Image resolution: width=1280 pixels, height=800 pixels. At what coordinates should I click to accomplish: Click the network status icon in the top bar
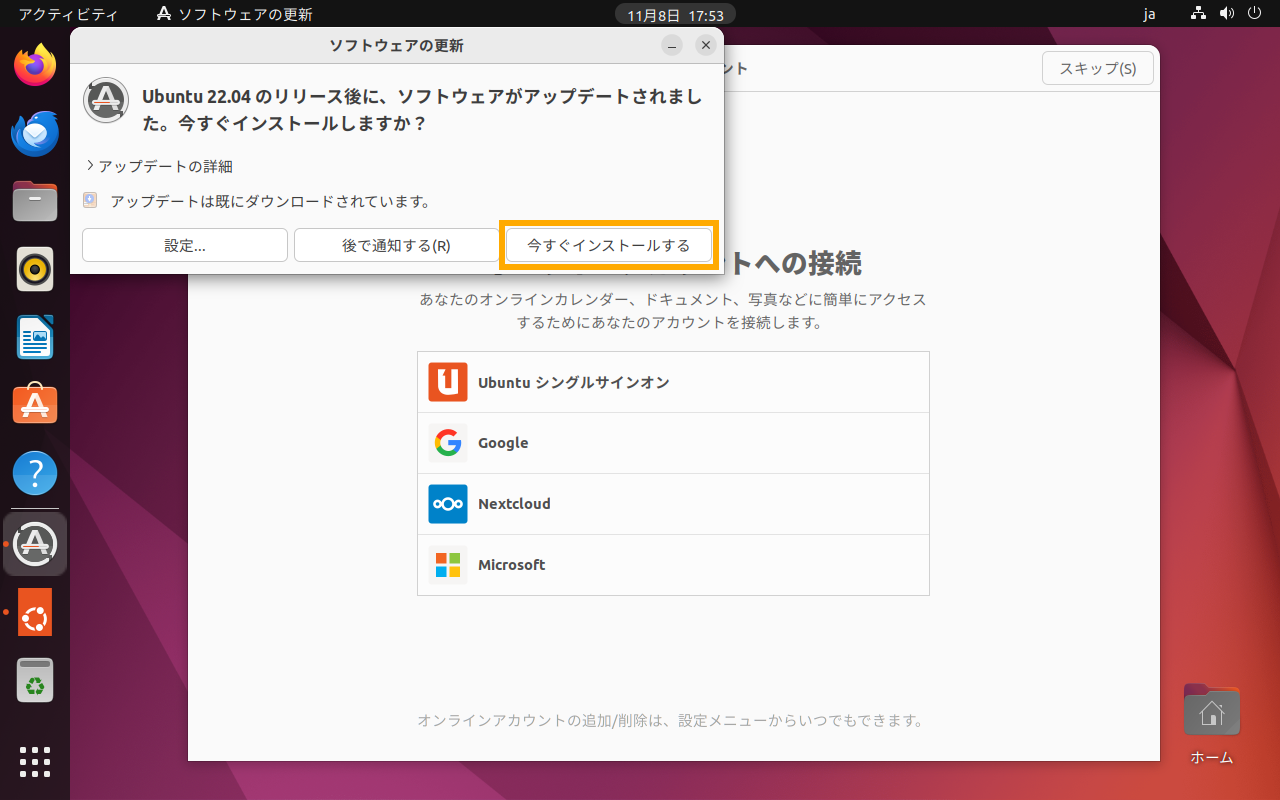[x=1200, y=14]
